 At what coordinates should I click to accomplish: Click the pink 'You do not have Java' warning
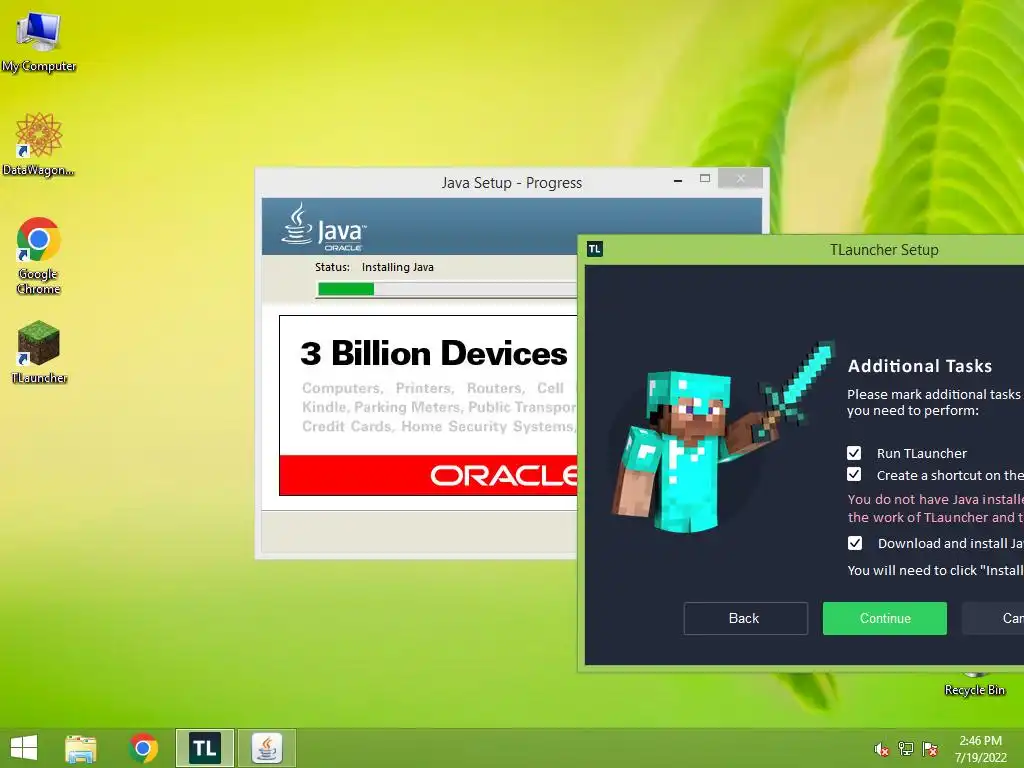tap(935, 508)
